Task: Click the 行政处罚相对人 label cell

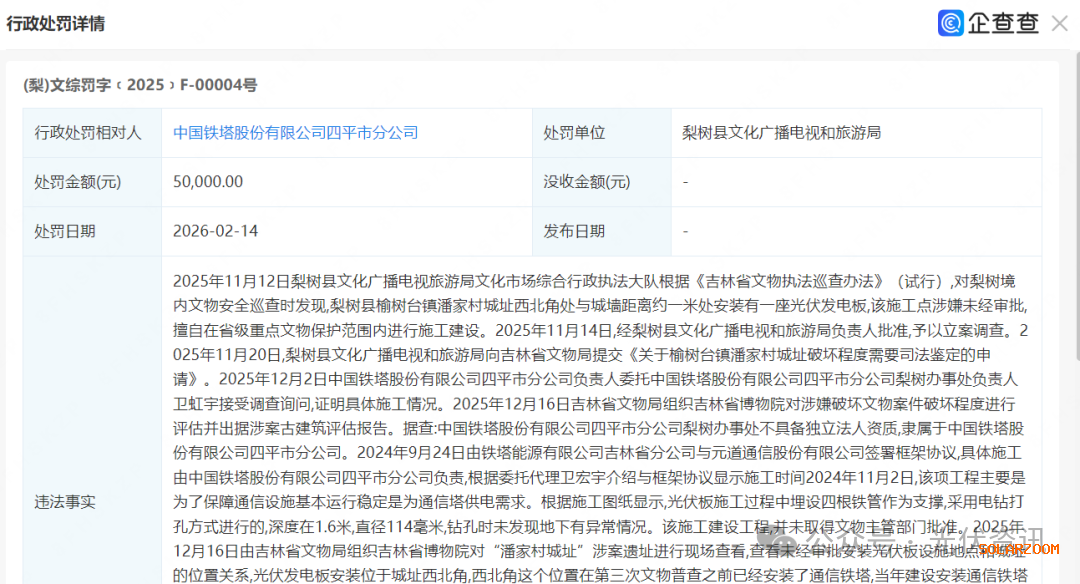Action: [88, 133]
